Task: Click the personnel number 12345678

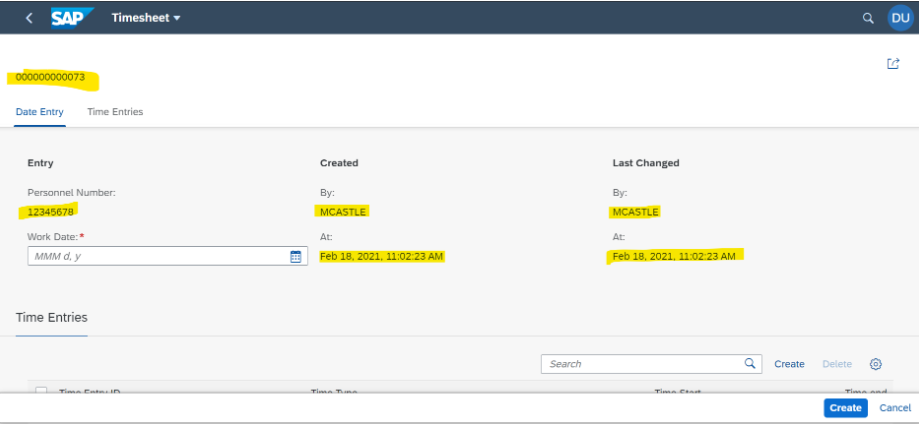Action: [53, 212]
